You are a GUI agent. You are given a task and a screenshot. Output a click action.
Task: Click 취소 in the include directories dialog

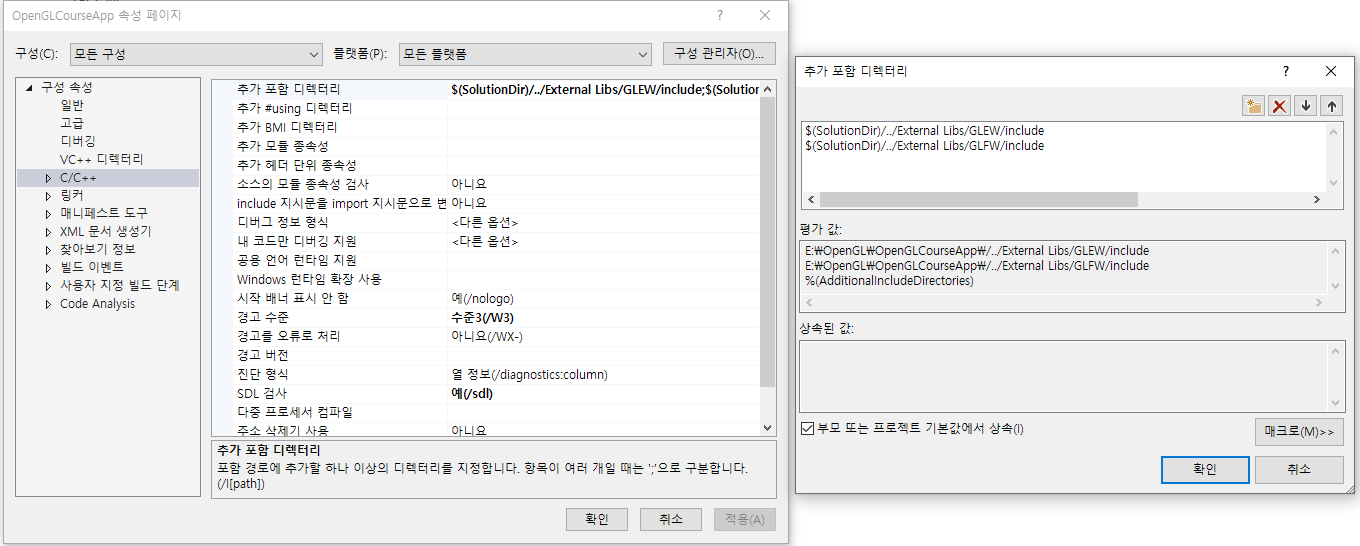tap(1299, 469)
